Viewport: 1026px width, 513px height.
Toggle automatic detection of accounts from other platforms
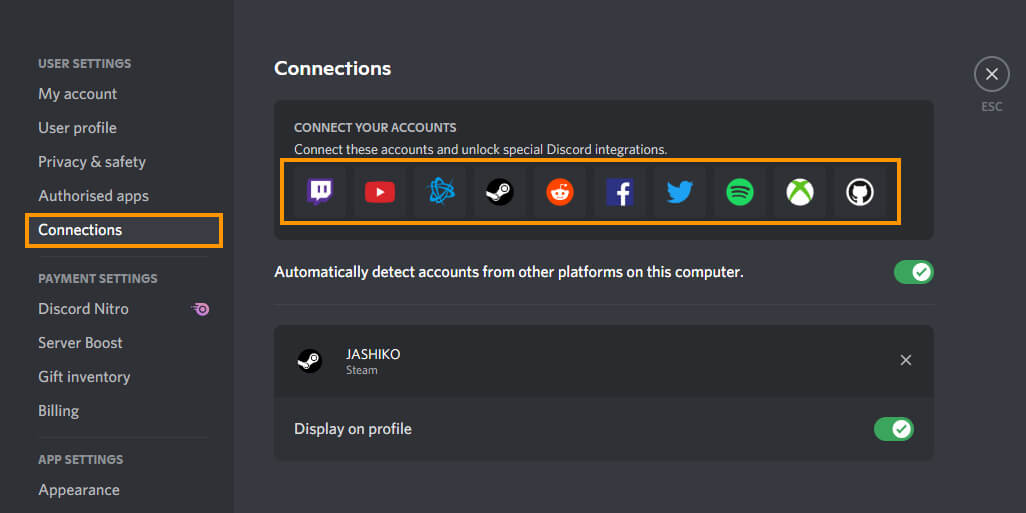pyautogui.click(x=913, y=272)
